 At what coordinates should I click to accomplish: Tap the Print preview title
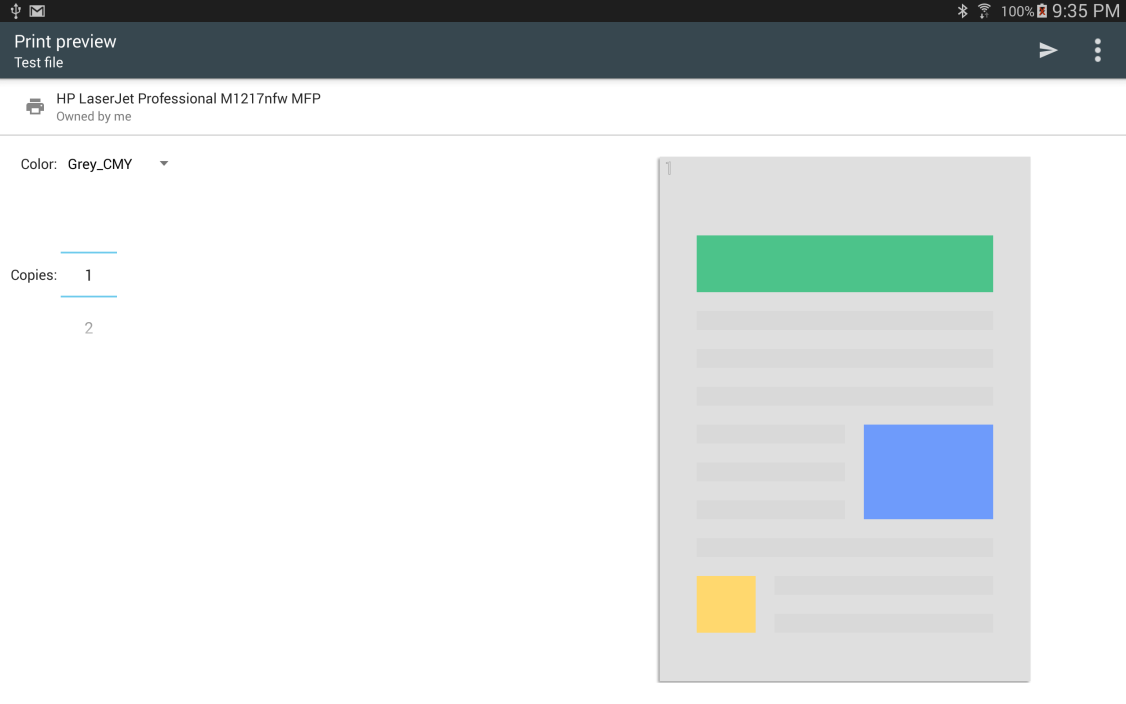point(65,42)
